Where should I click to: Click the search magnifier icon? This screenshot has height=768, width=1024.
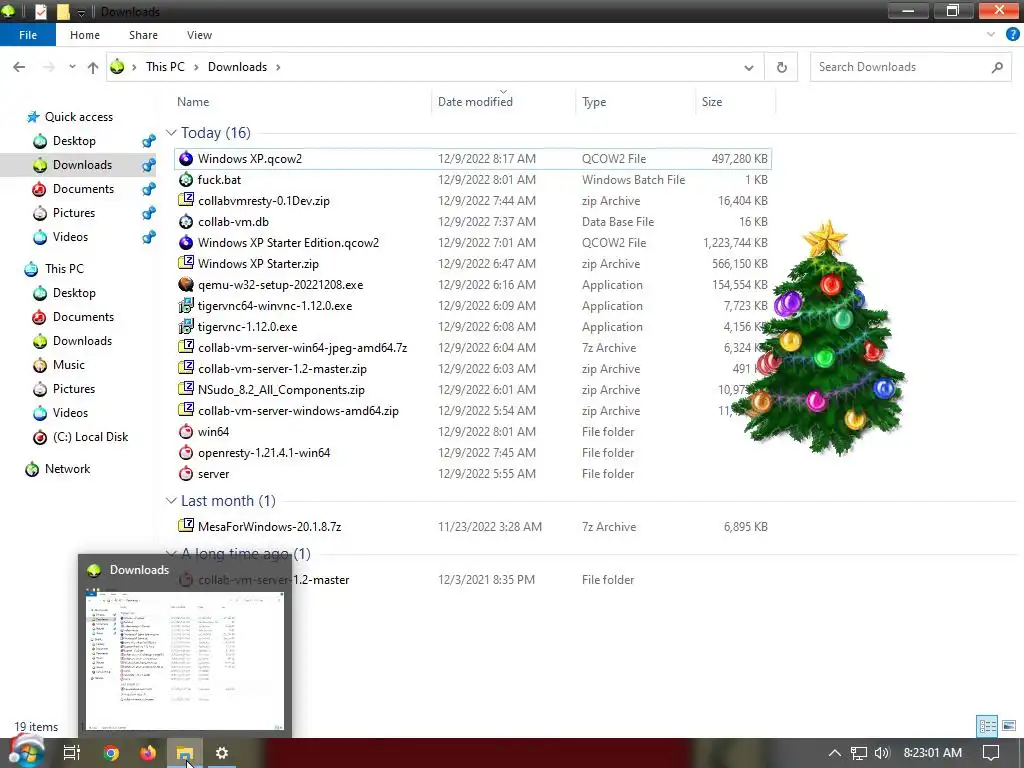tap(997, 67)
